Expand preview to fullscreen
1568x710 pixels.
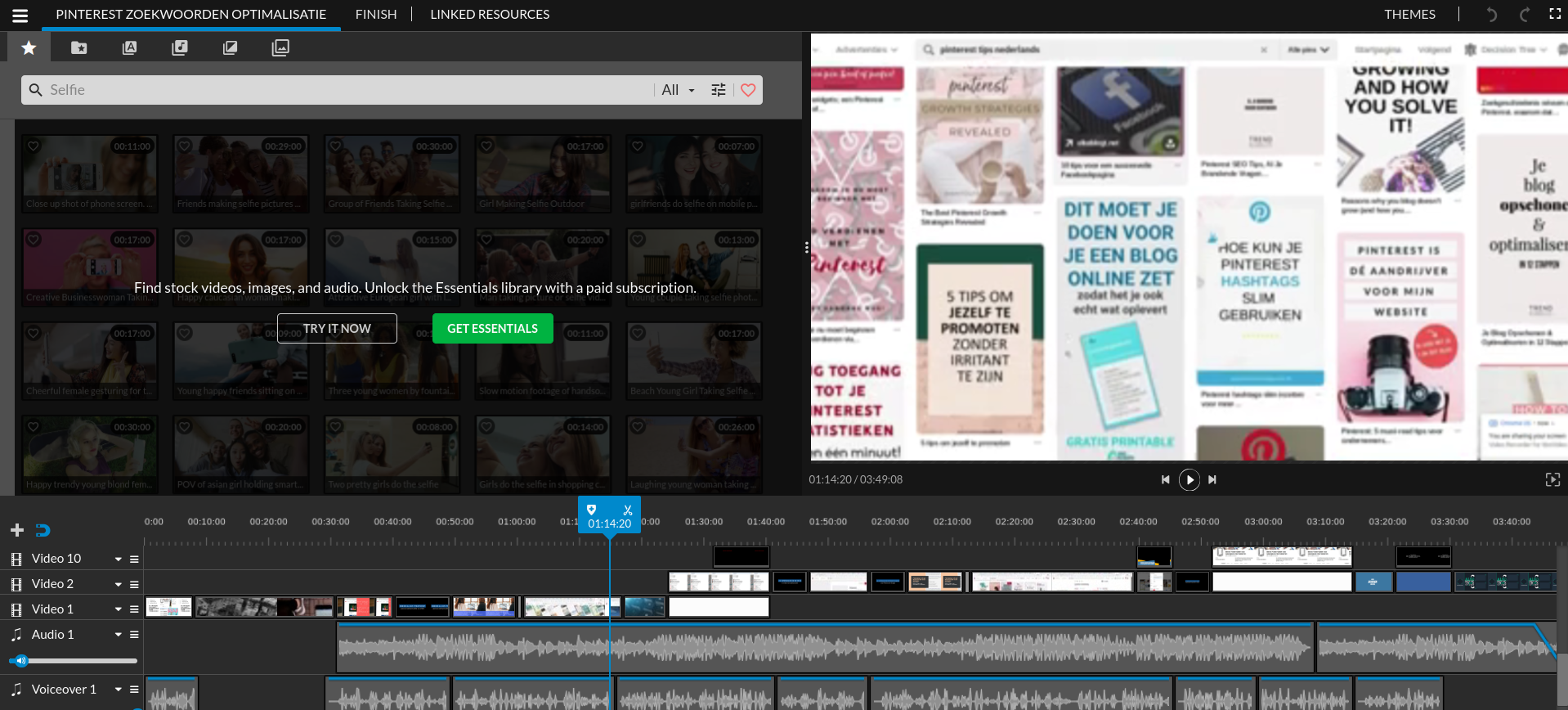point(1553,479)
